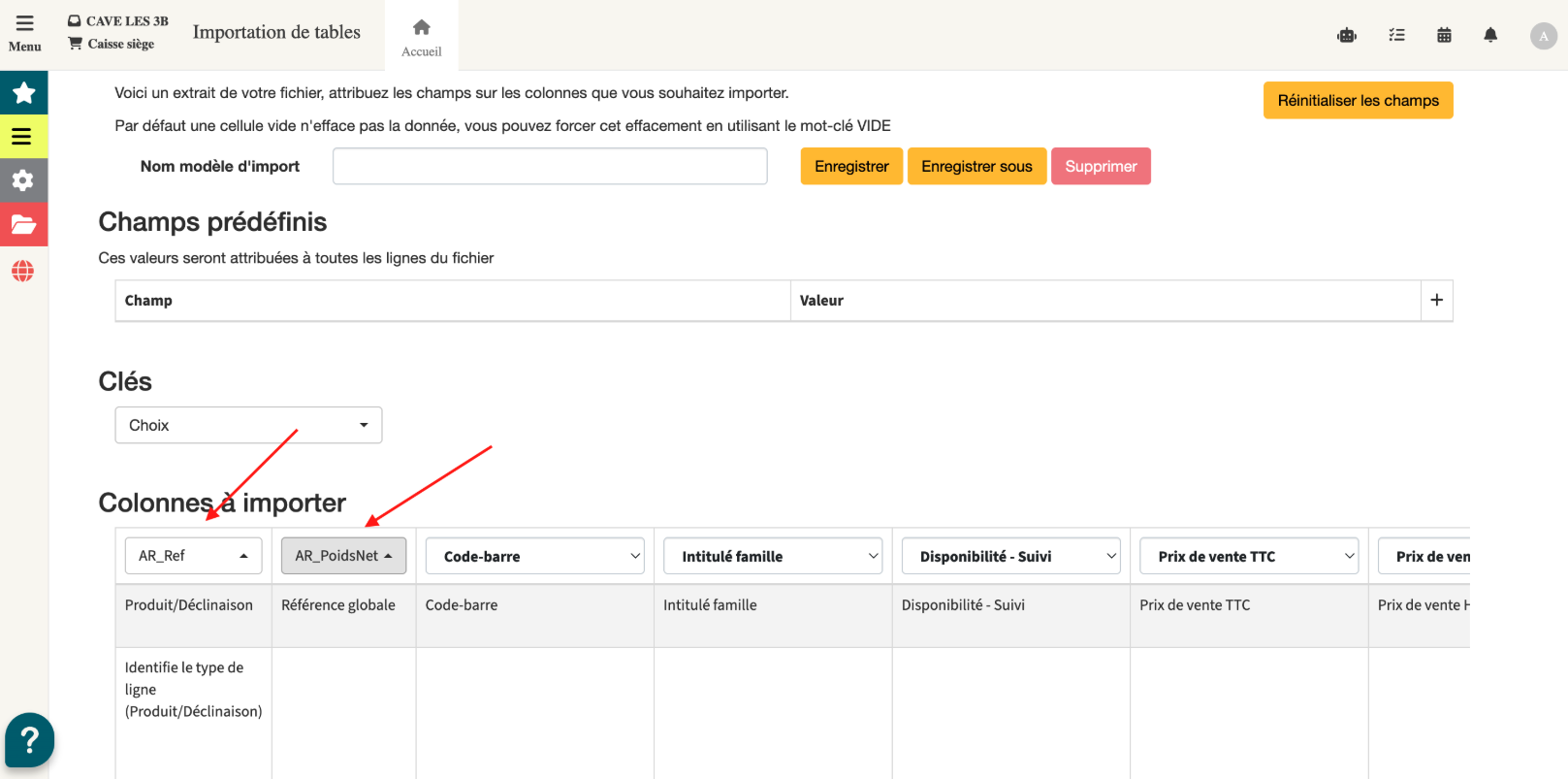Click the globe sidebar icon

(x=23, y=271)
